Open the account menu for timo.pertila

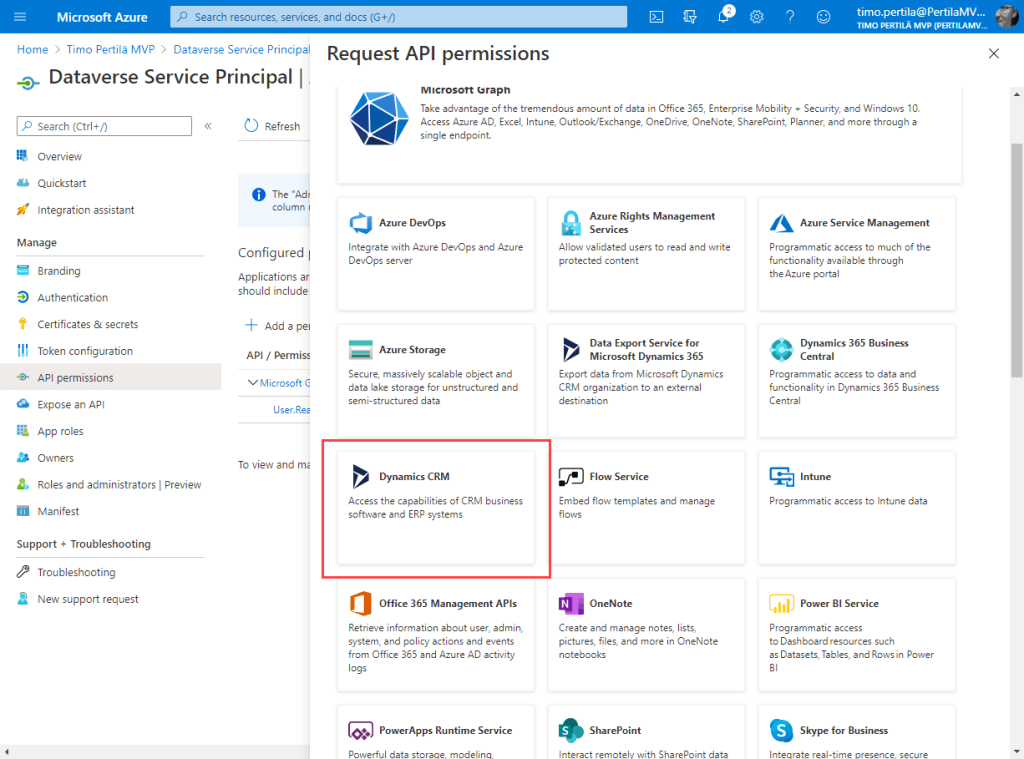click(935, 17)
